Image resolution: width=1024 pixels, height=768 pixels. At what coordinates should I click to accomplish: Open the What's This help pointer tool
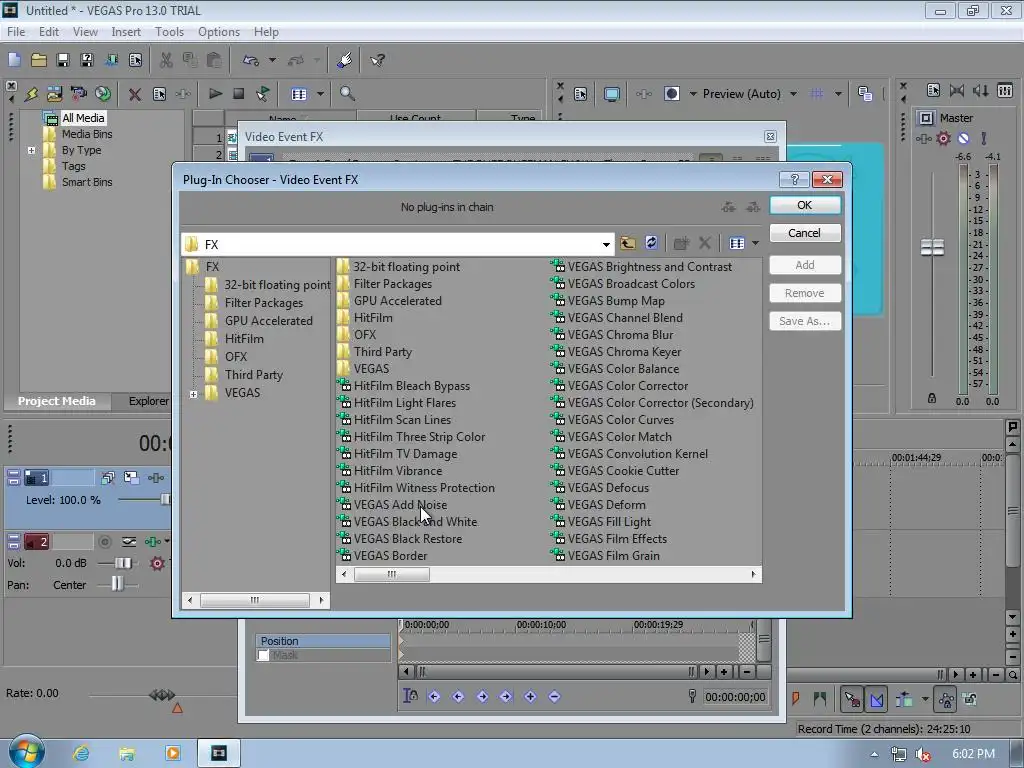point(377,60)
